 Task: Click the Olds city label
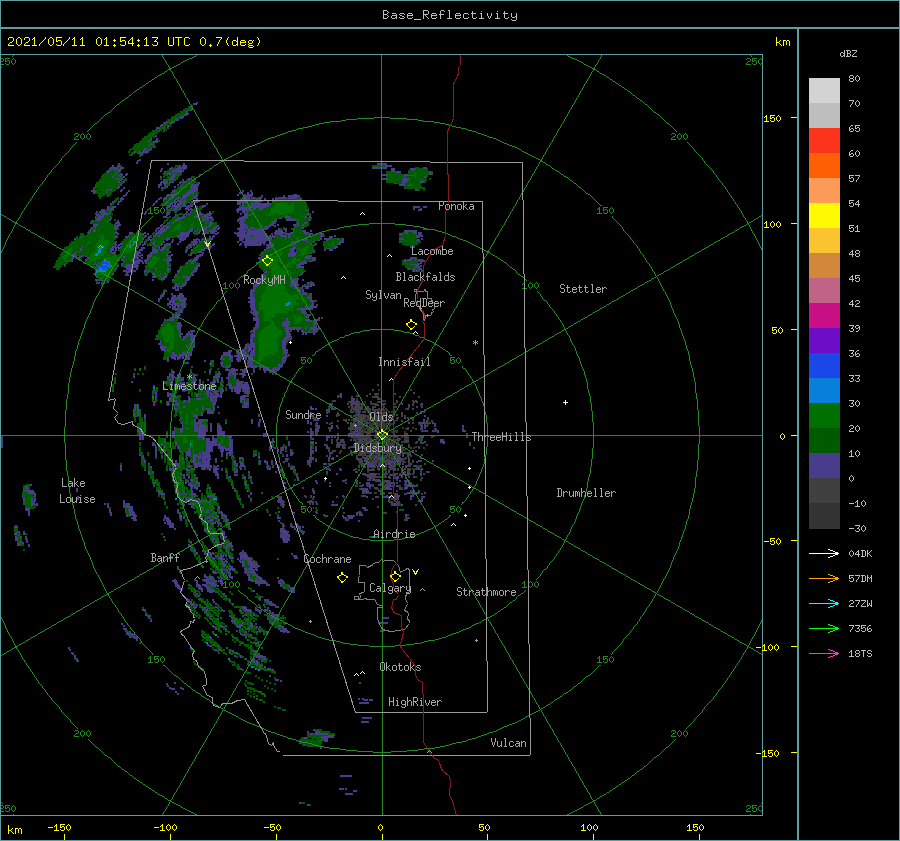(381, 416)
